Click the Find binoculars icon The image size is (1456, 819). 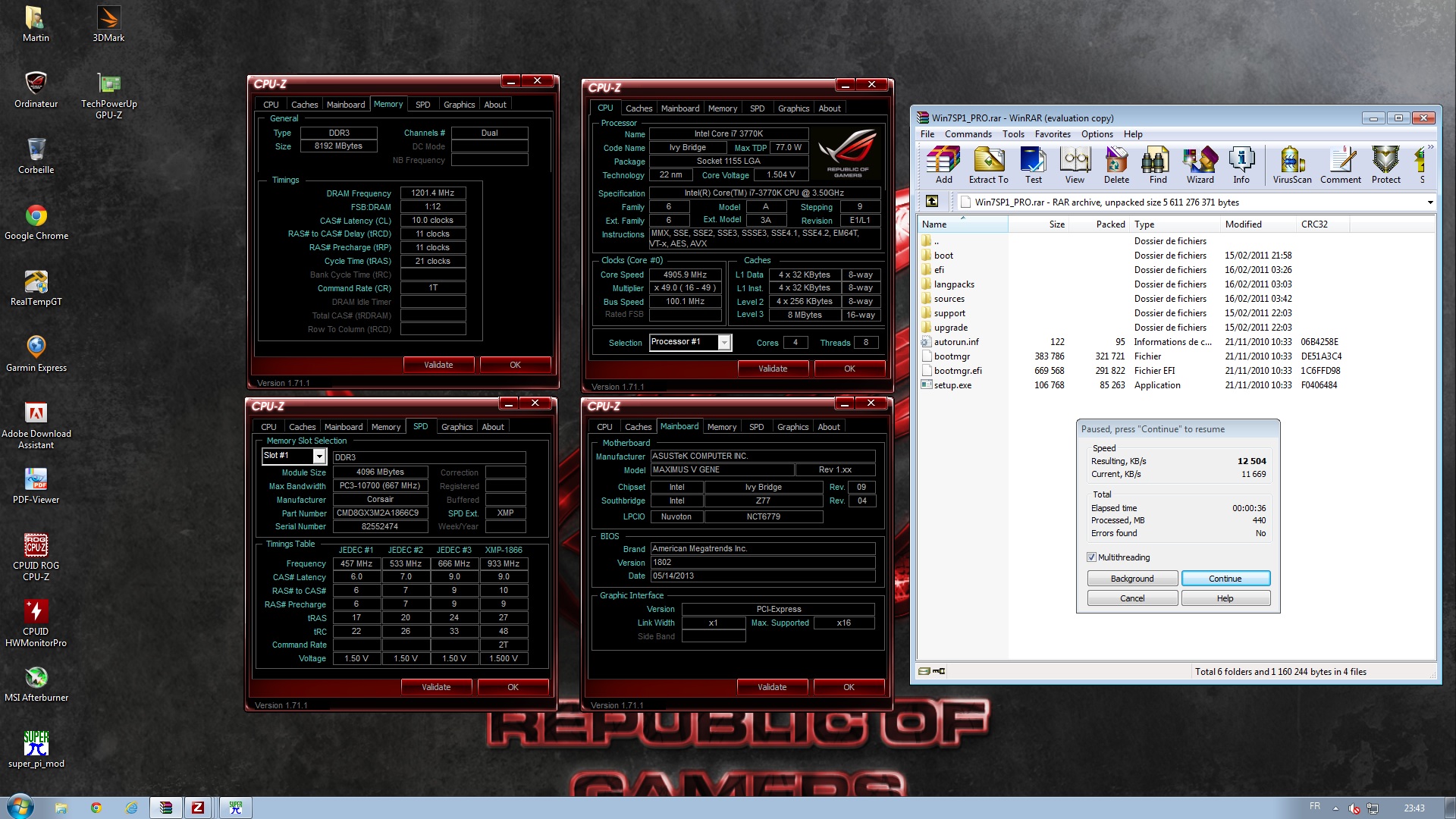point(1158,165)
